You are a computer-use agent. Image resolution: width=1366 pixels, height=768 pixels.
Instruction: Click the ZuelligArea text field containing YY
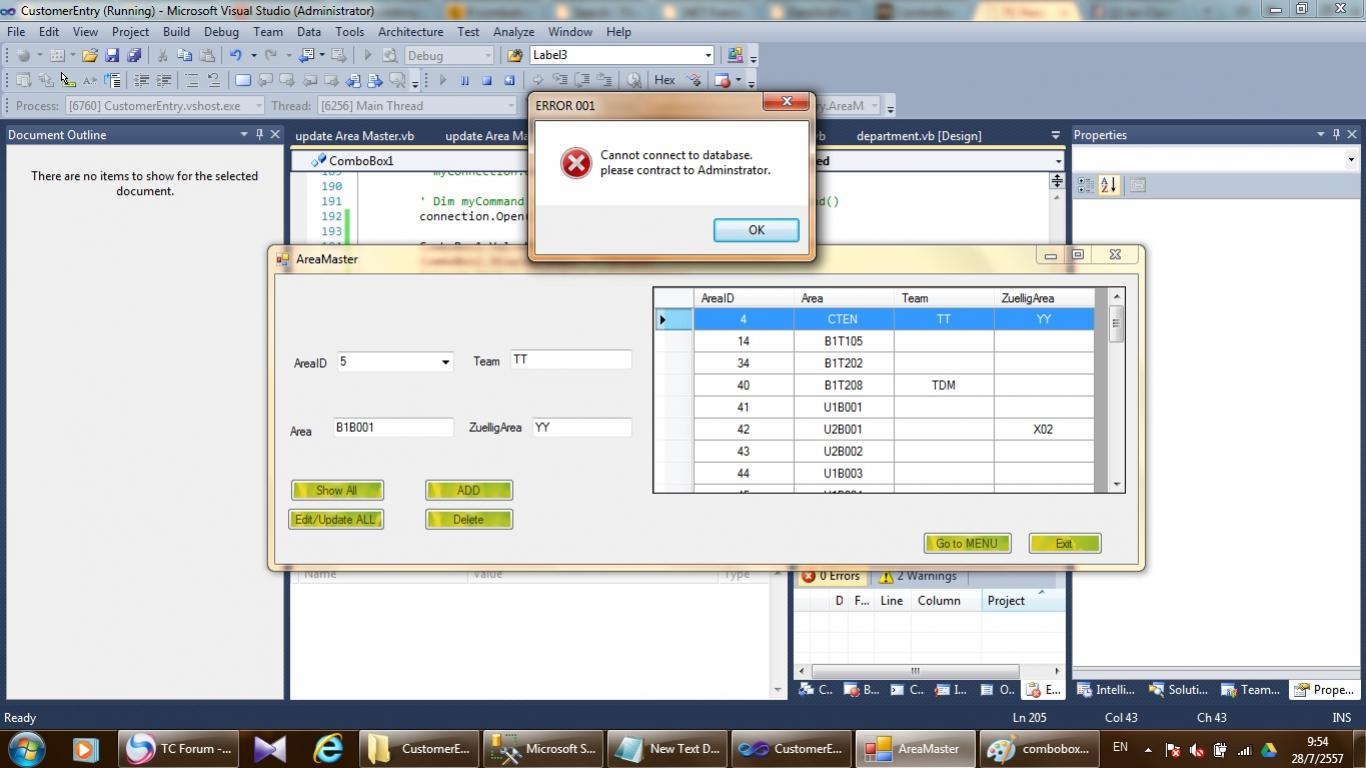582,427
